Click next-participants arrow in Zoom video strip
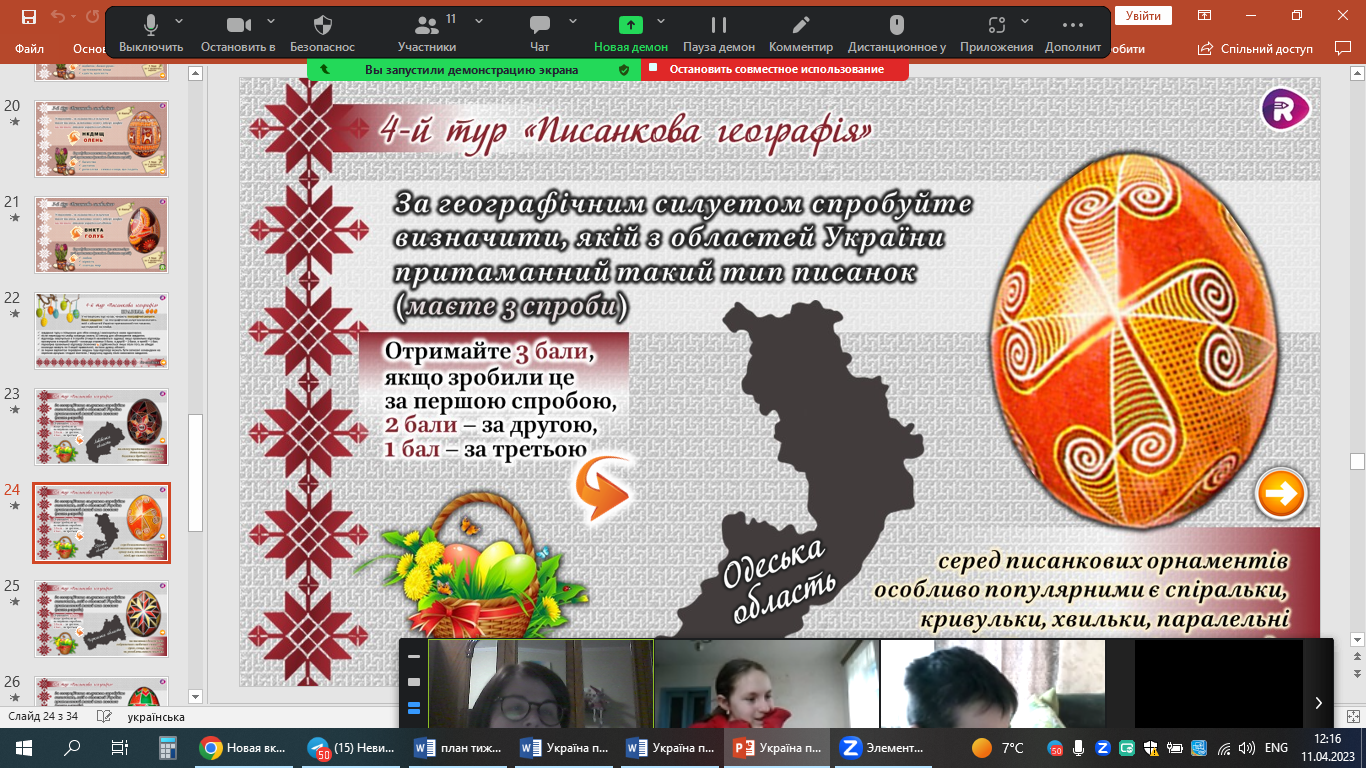The image size is (1366, 768). pyautogui.click(x=1318, y=702)
